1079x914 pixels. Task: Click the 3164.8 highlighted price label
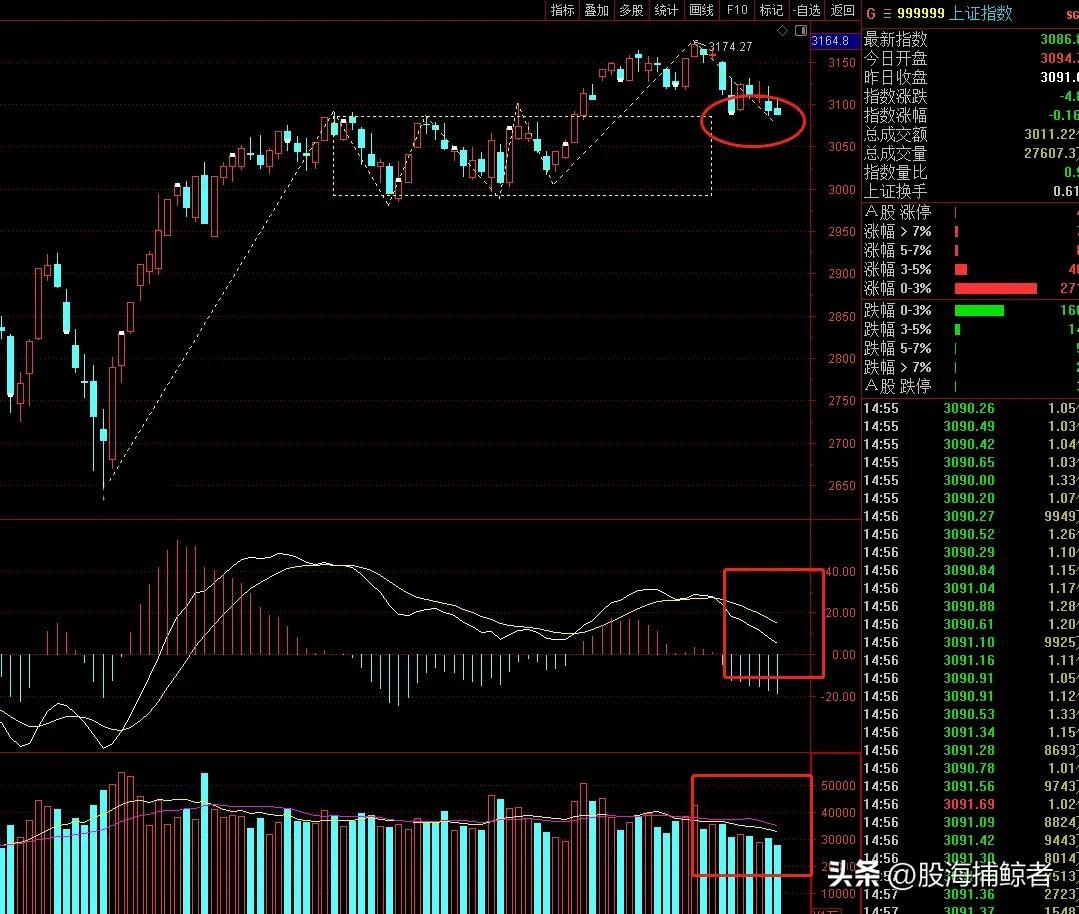point(830,41)
